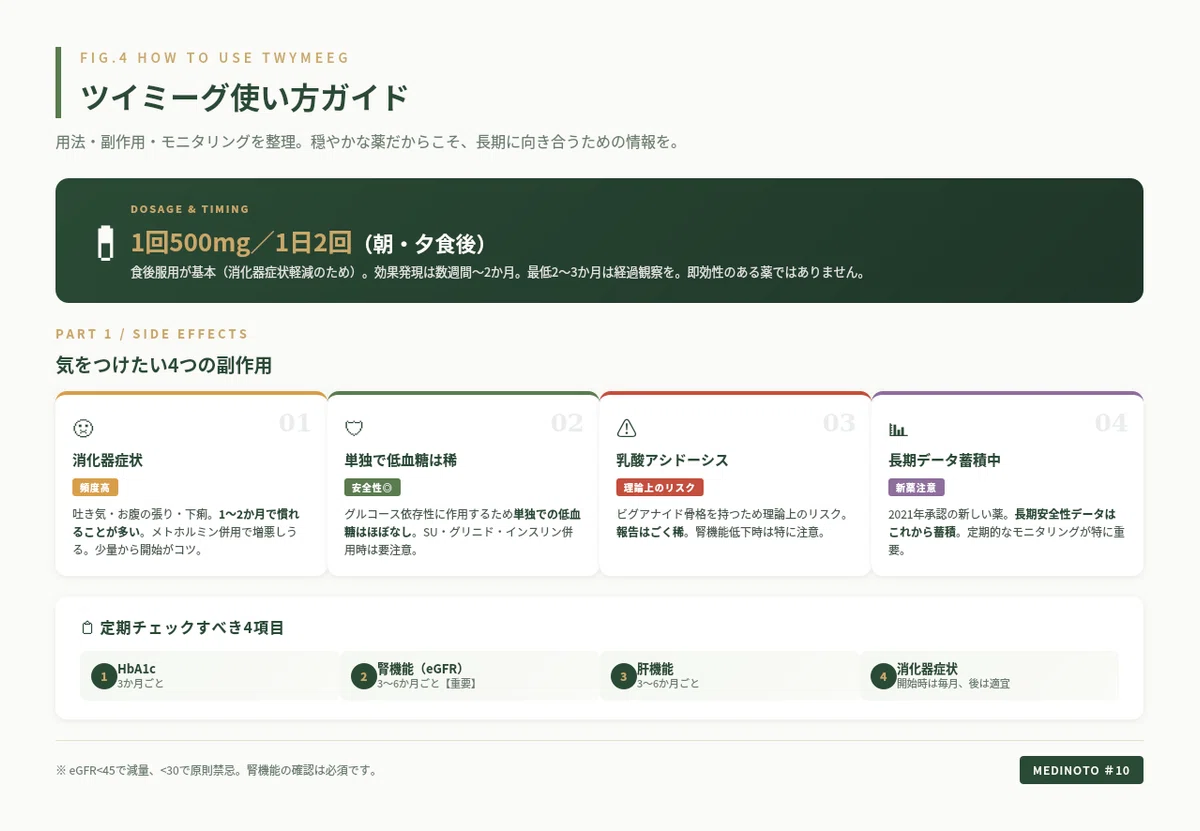Screen dimensions: 1200x831
Task: Click the 食後服用が基本 description line
Action: [497, 272]
